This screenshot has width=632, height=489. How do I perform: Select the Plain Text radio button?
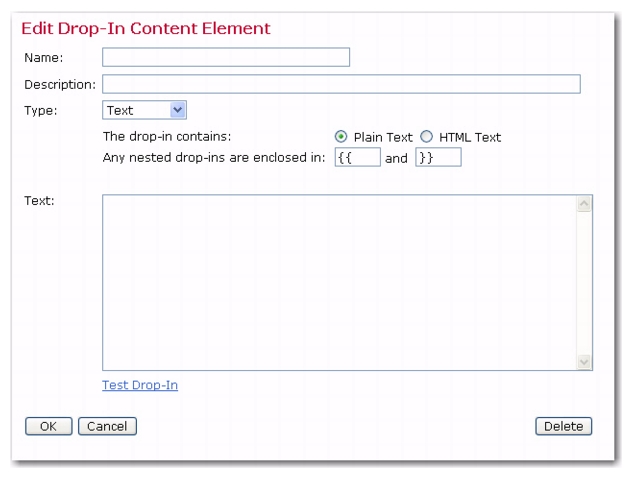tap(341, 137)
